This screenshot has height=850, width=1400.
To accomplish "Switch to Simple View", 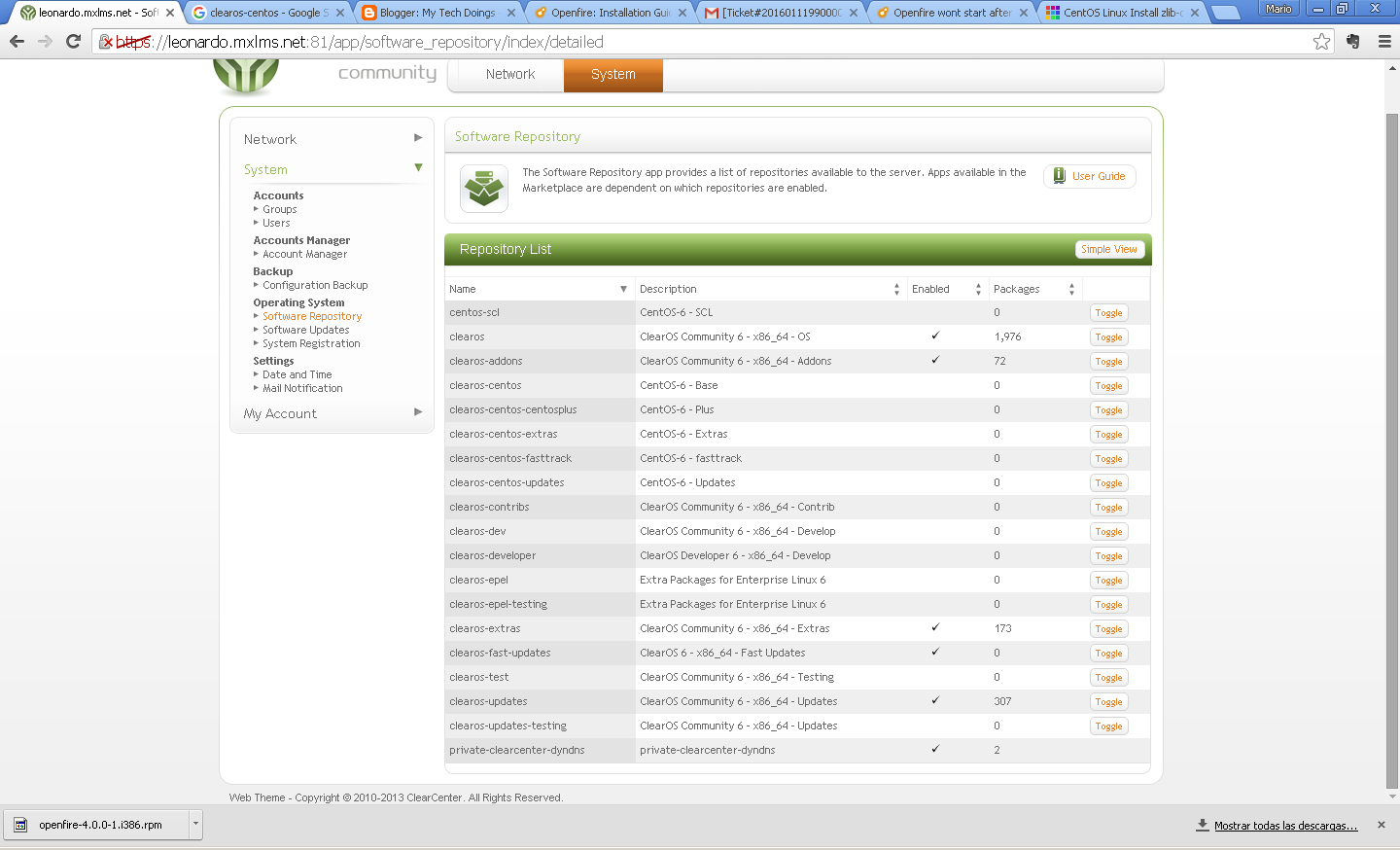I will click(1109, 249).
